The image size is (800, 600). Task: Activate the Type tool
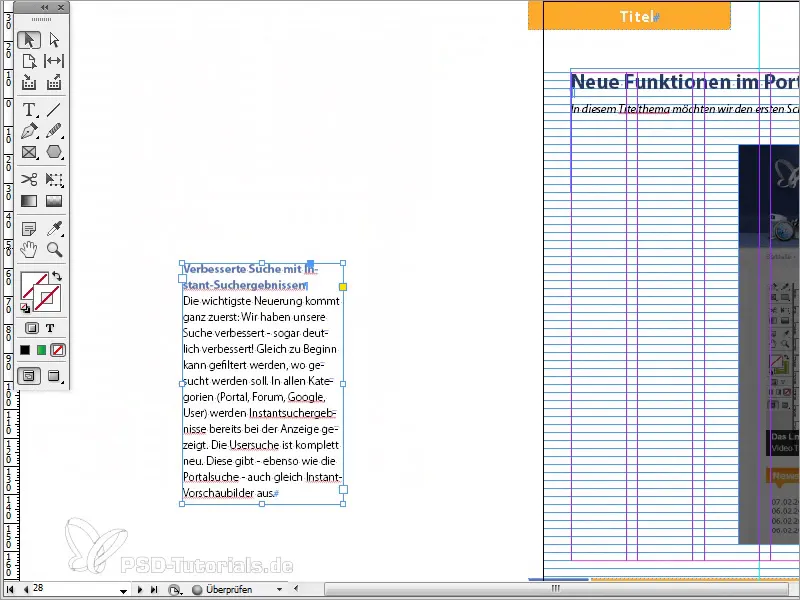click(x=30, y=110)
